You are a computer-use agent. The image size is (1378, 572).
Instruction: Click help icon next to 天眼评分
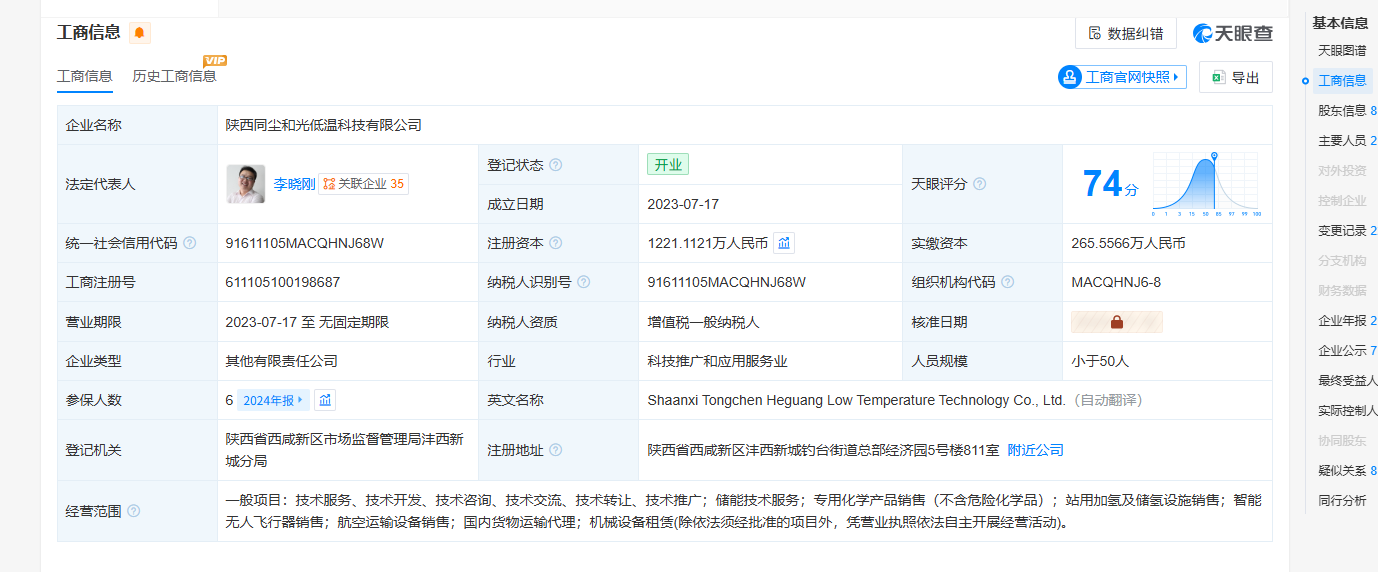[980, 184]
